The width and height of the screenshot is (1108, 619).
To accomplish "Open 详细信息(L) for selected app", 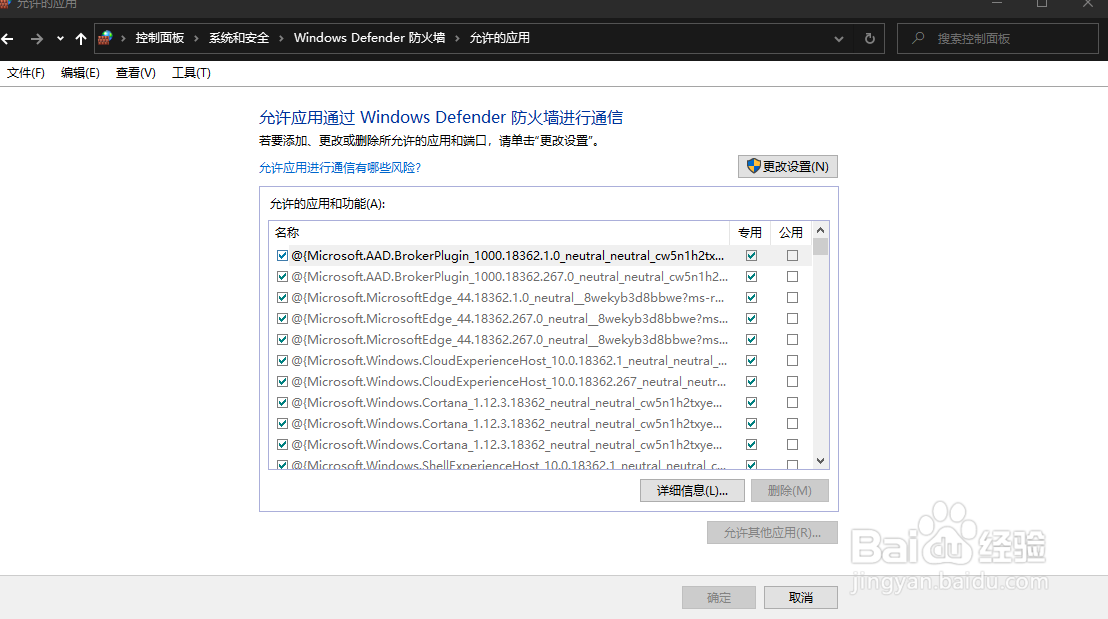I will click(x=692, y=490).
